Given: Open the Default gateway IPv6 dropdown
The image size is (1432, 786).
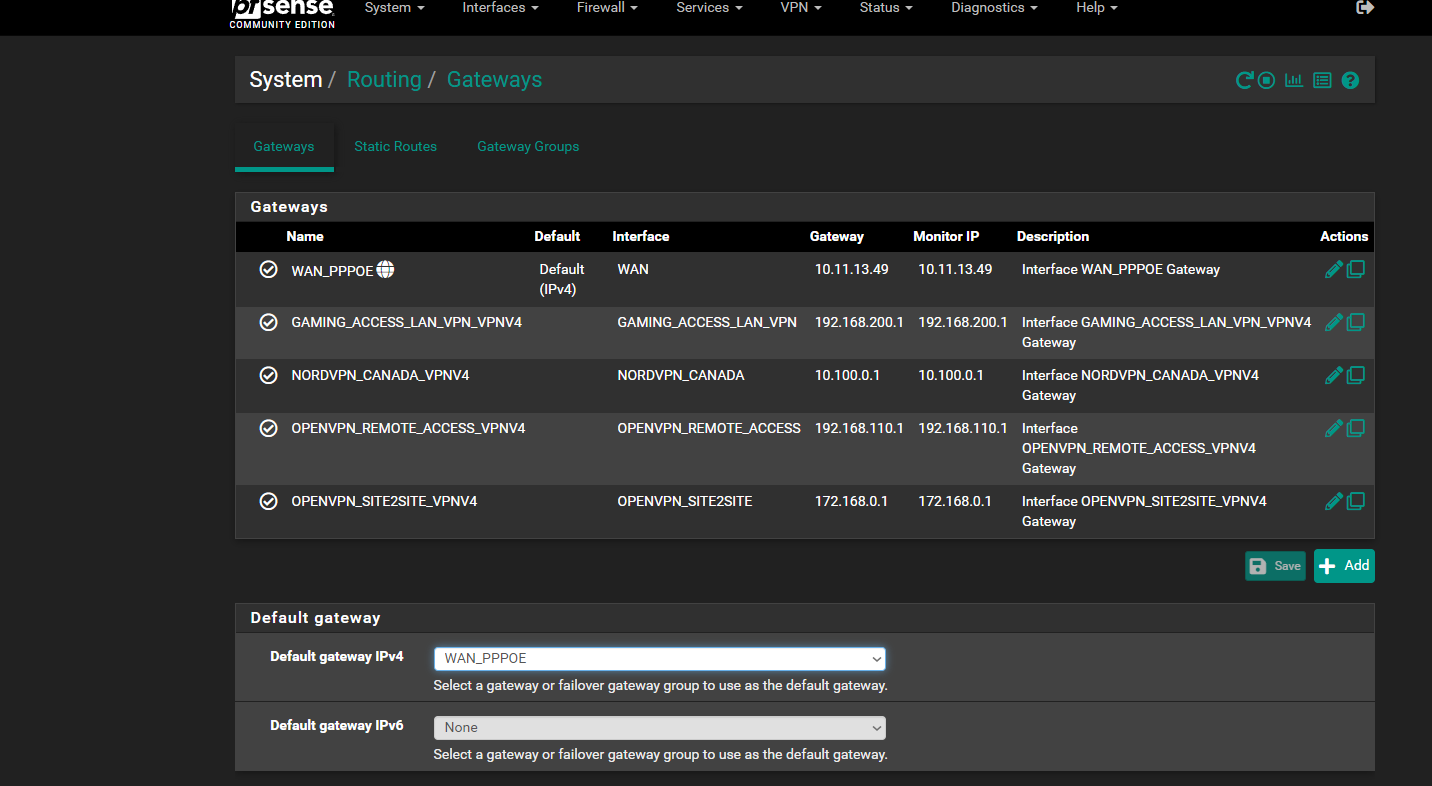Looking at the screenshot, I should (659, 727).
